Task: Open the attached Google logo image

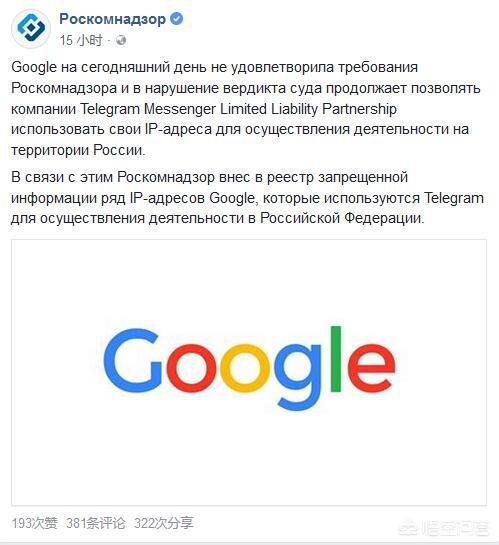Action: 249,372
